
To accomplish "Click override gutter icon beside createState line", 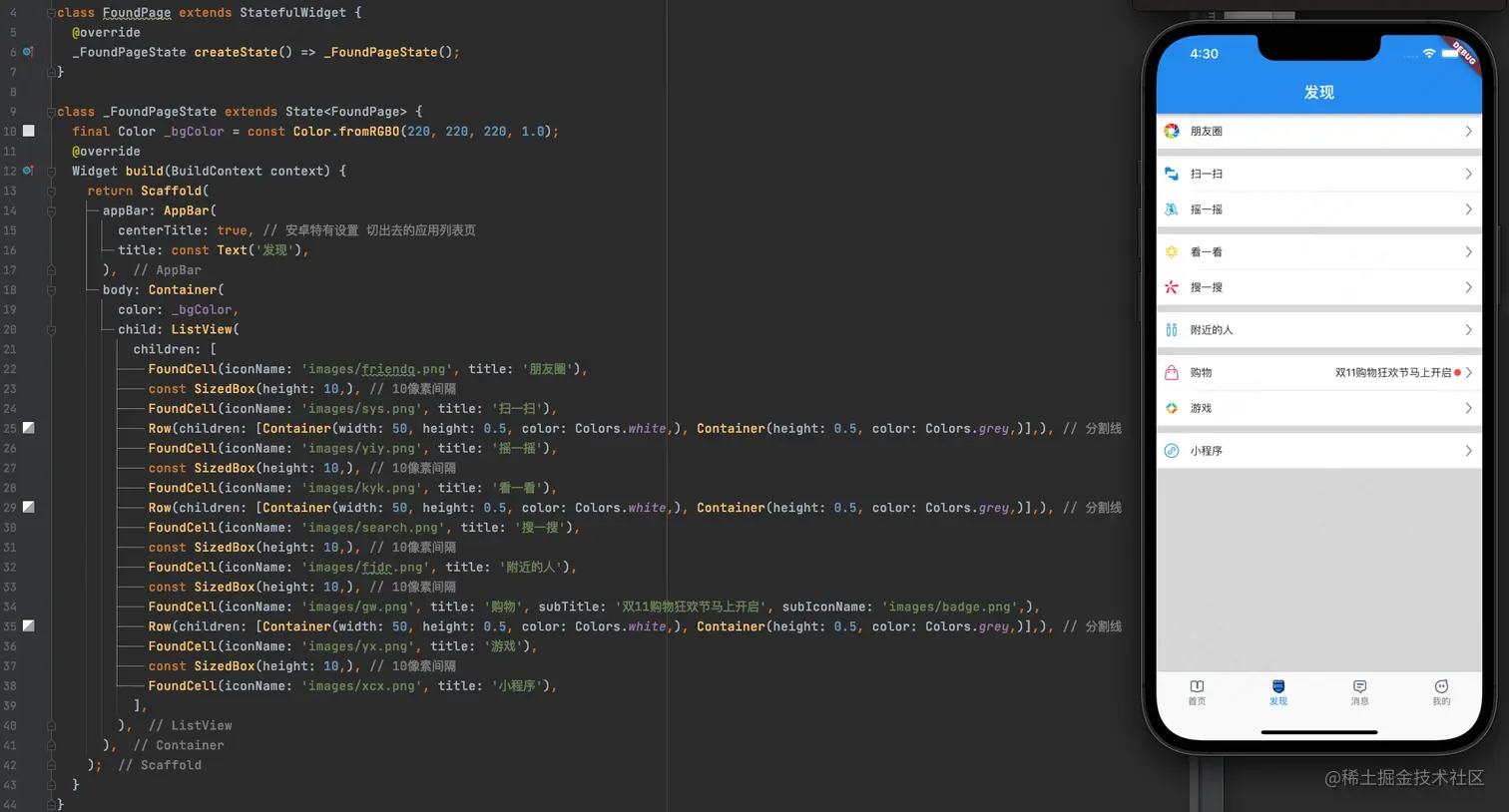I will pyautogui.click(x=28, y=52).
